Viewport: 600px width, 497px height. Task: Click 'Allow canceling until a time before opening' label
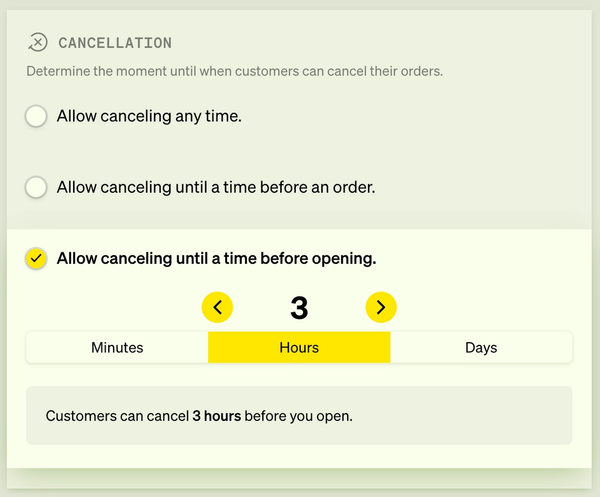[x=217, y=259]
